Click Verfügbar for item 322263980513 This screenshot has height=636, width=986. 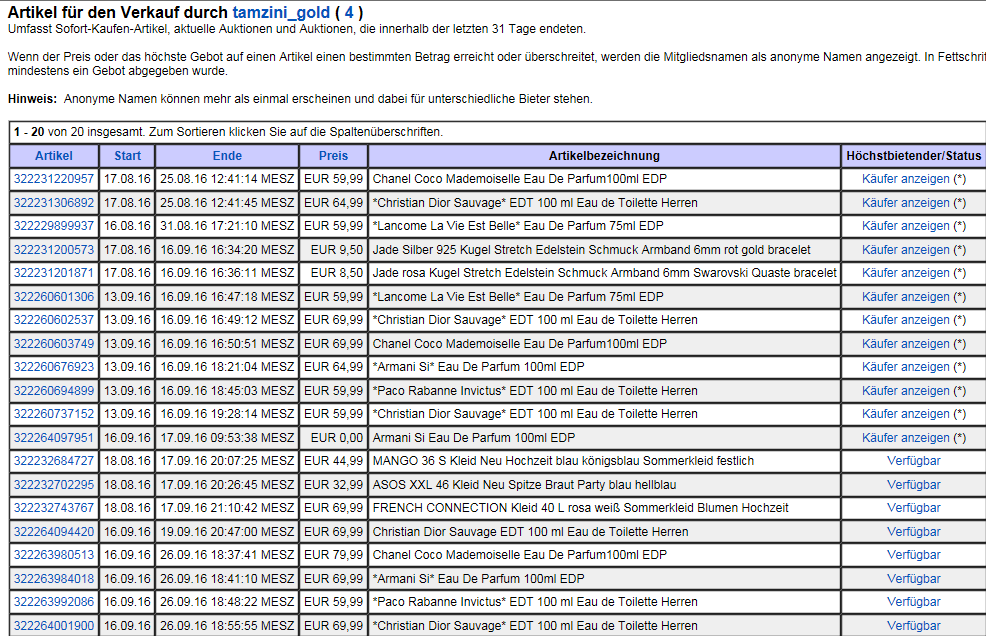pos(914,555)
